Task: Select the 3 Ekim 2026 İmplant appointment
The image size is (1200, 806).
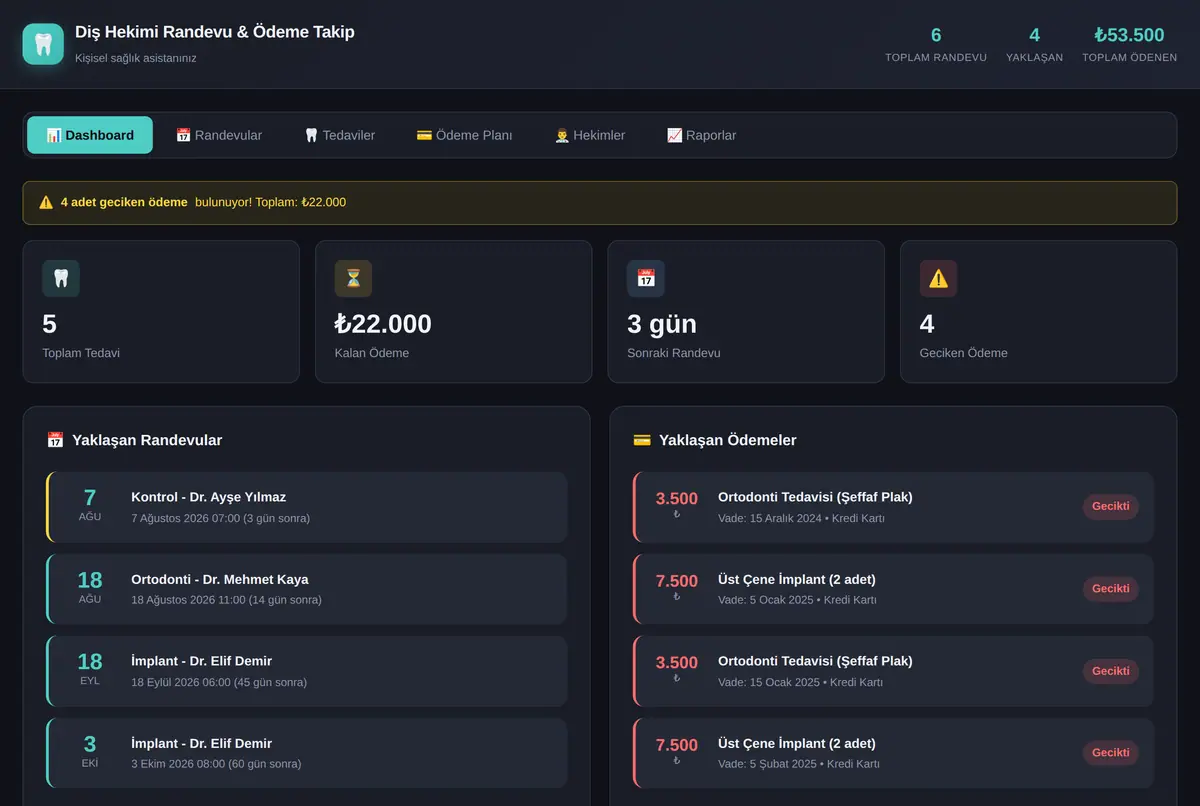Action: click(x=307, y=753)
